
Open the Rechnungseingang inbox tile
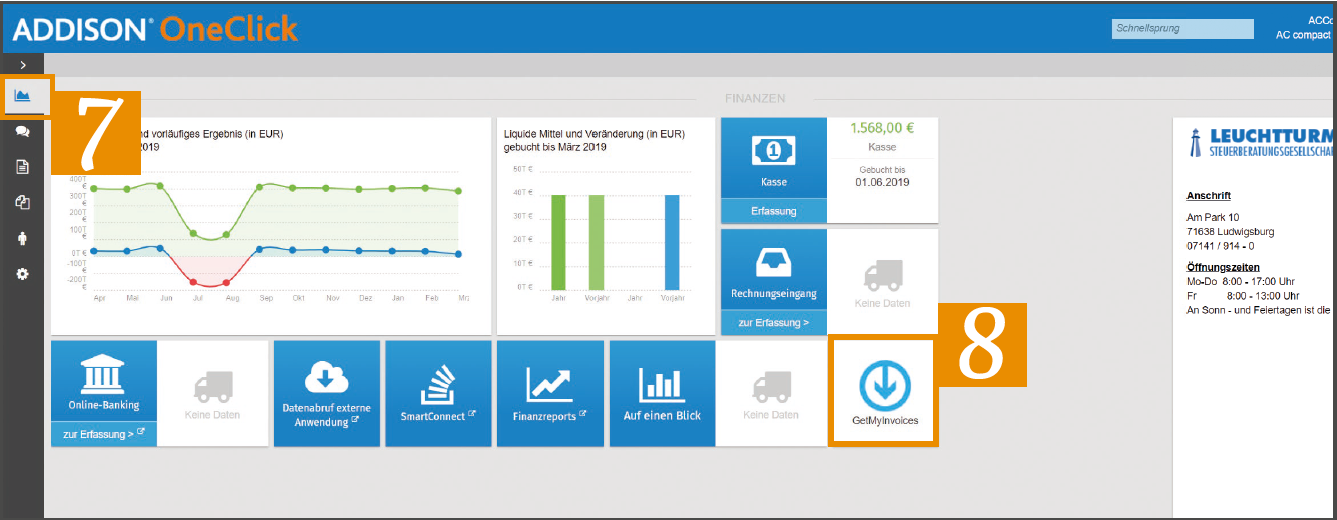[x=774, y=269]
